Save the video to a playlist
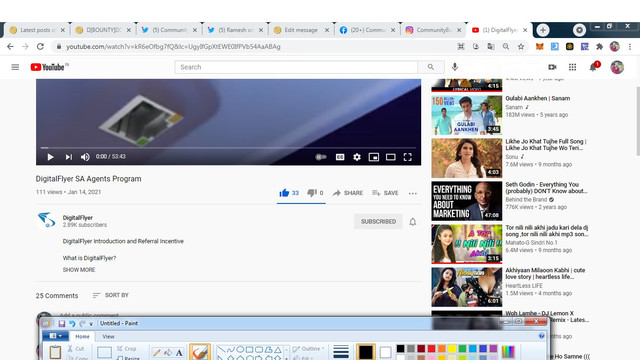Viewport: 640px width, 360px height. 385,193
